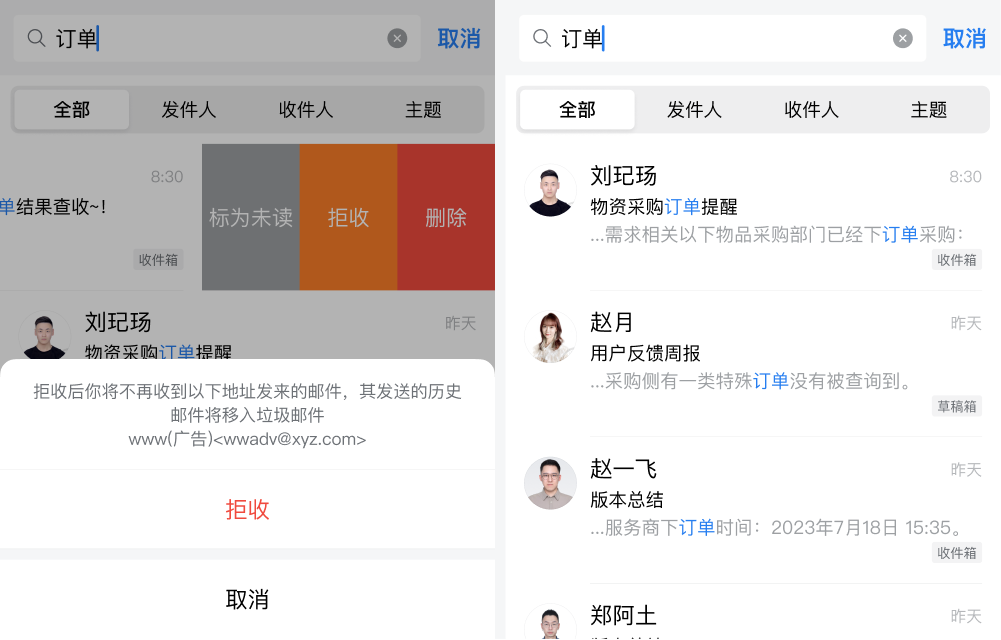Tap 收件箱 tag on 赵一飞 email
The height and width of the screenshot is (640, 1001).
tap(957, 553)
